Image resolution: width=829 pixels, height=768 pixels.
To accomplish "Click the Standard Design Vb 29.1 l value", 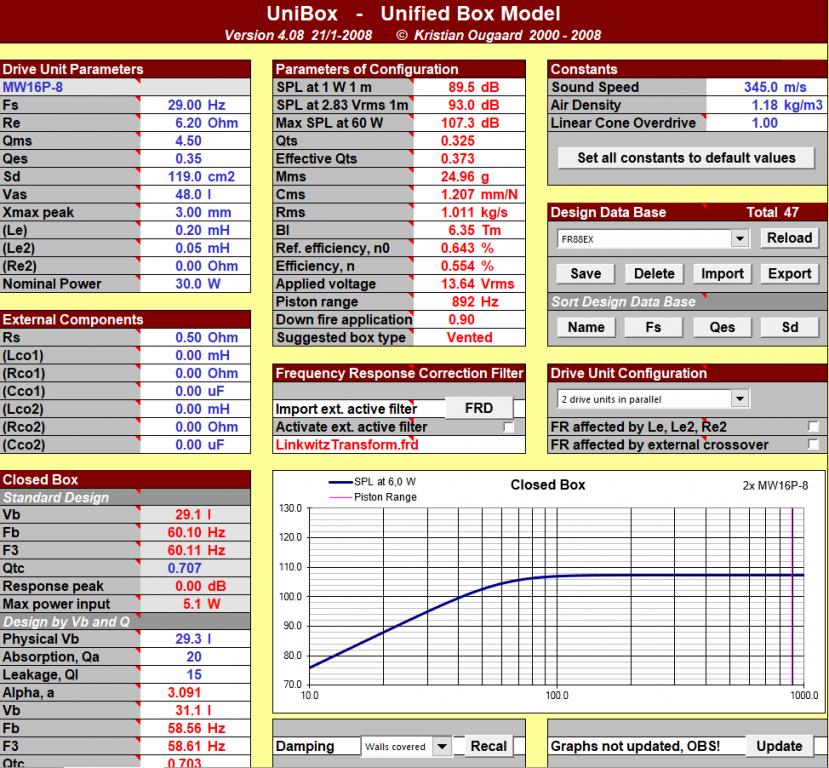I will point(195,514).
